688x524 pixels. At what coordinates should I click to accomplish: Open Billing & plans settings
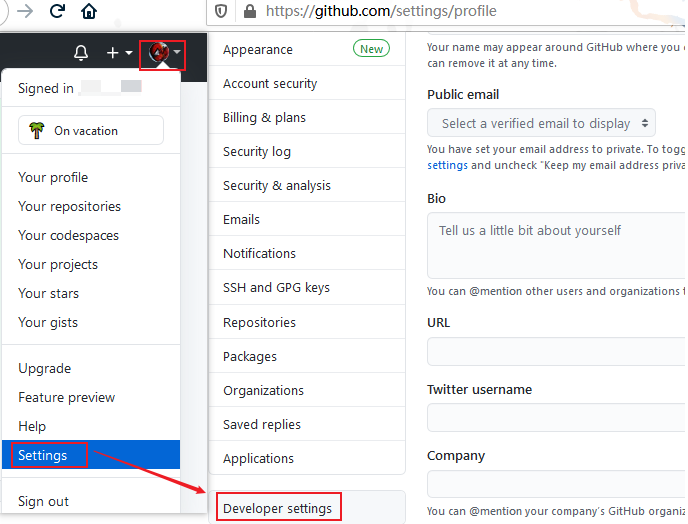pyautogui.click(x=307, y=117)
